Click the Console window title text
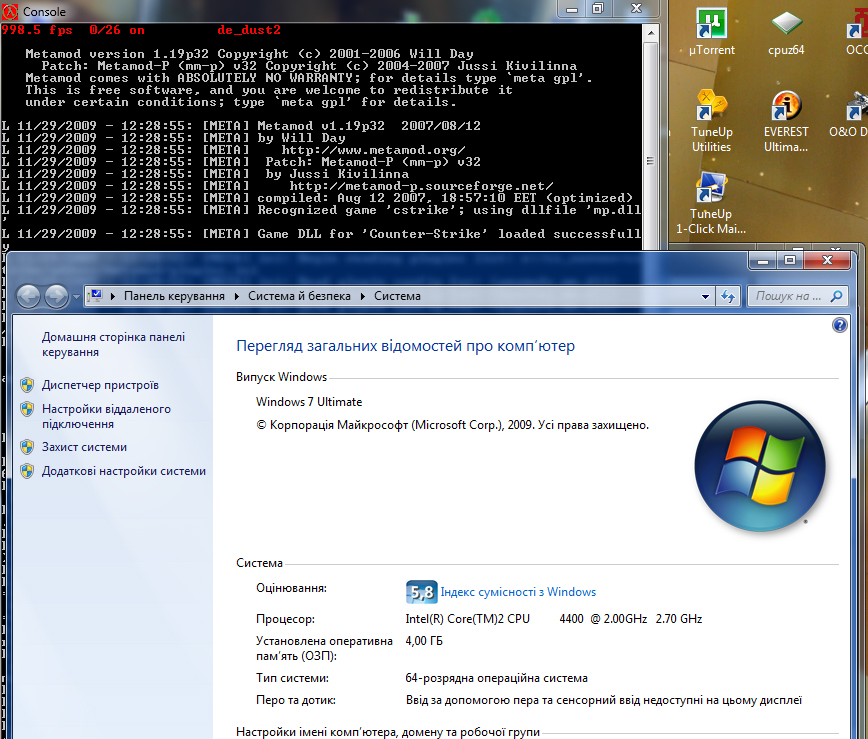Image resolution: width=868 pixels, height=739 pixels. pos(44,12)
